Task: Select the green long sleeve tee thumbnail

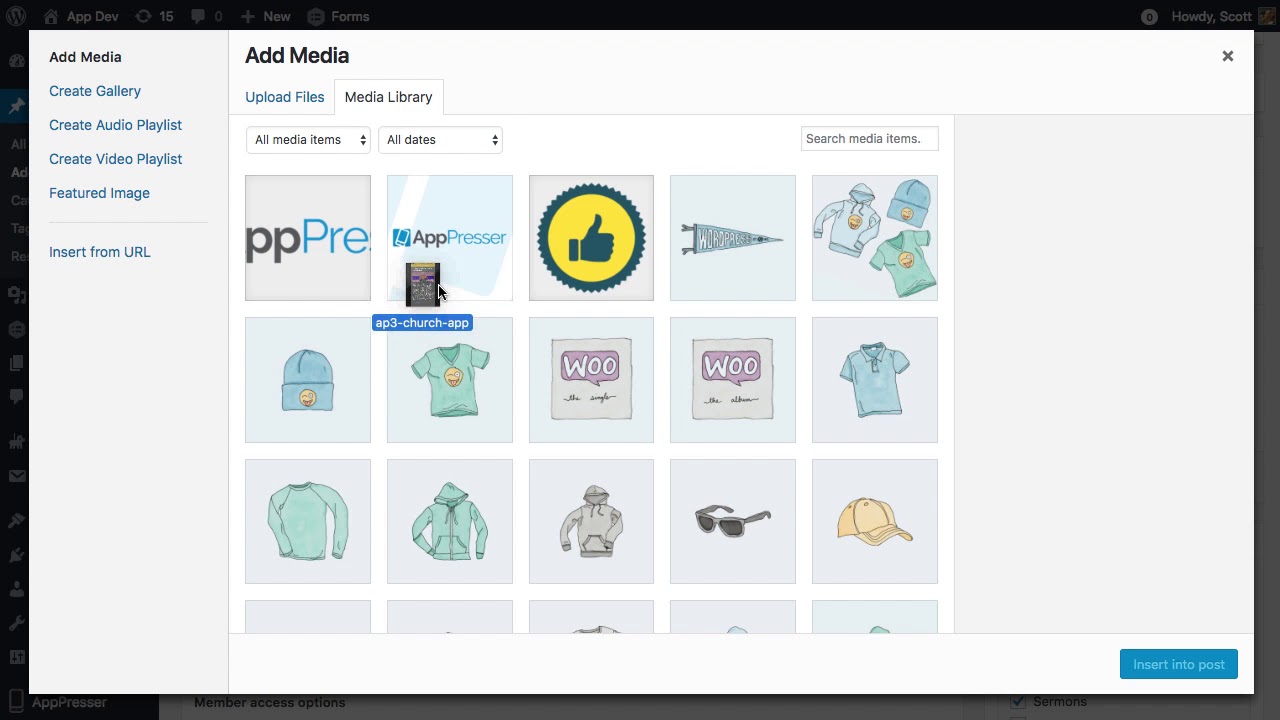Action: point(308,521)
